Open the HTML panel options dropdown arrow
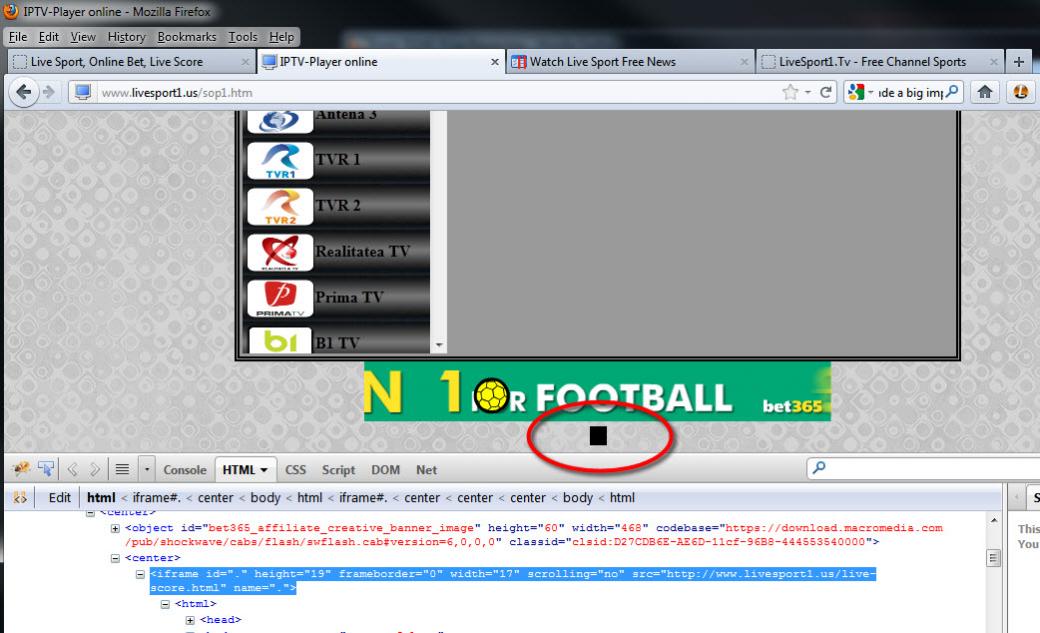 pyautogui.click(x=263, y=470)
